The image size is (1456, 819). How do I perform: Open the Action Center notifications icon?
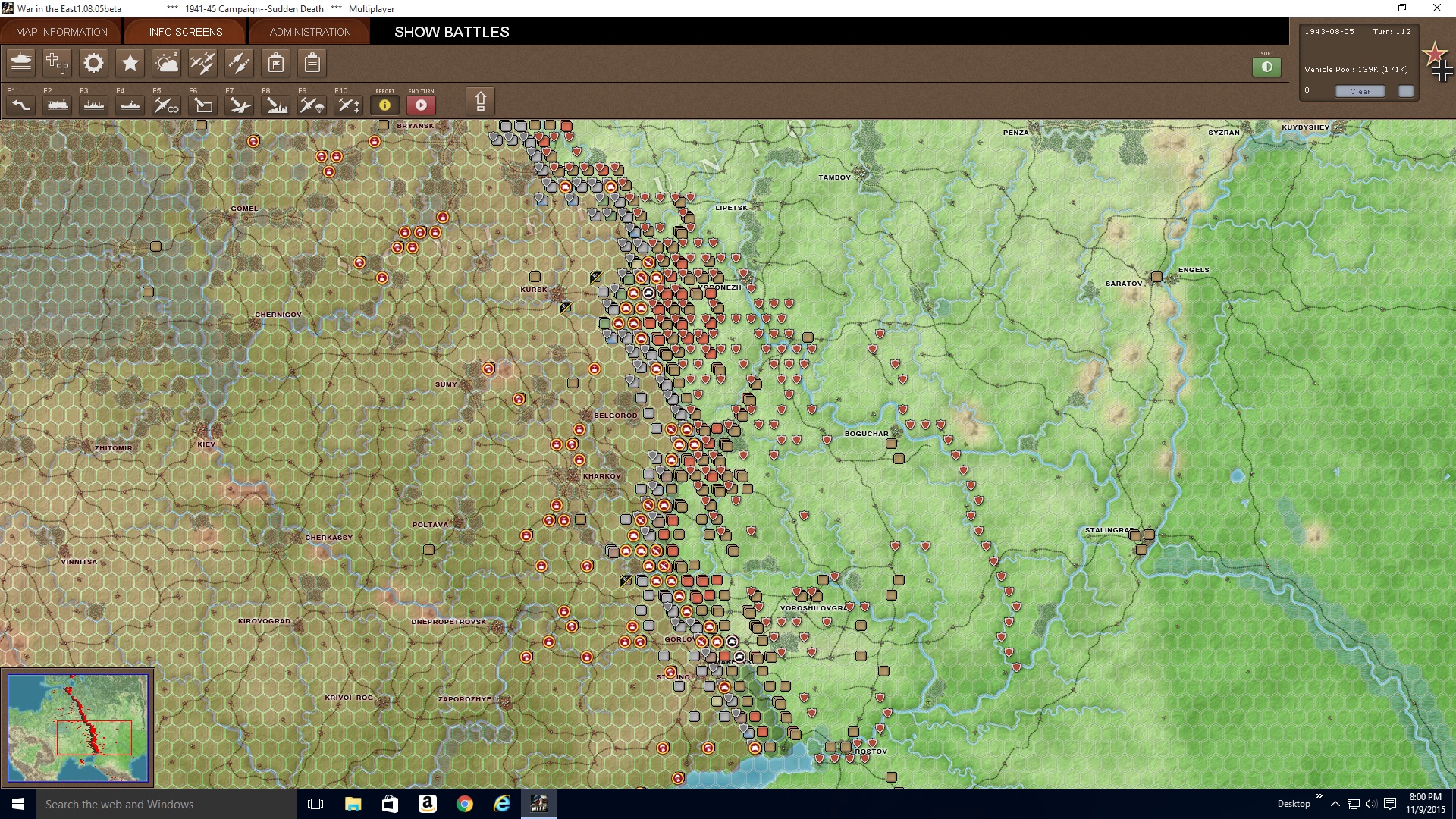[x=1390, y=804]
